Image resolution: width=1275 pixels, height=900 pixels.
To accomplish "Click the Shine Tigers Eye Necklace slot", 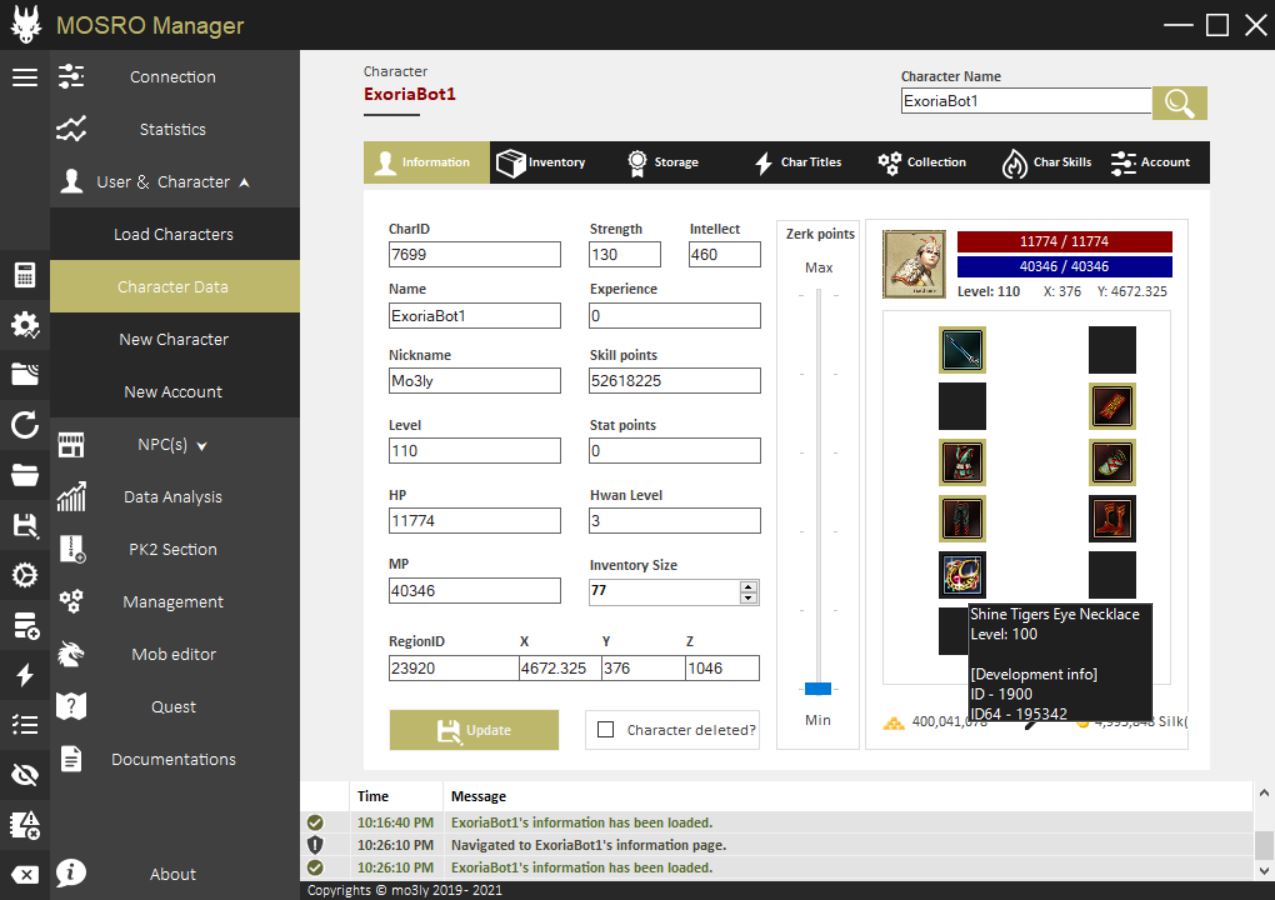I will tap(962, 575).
